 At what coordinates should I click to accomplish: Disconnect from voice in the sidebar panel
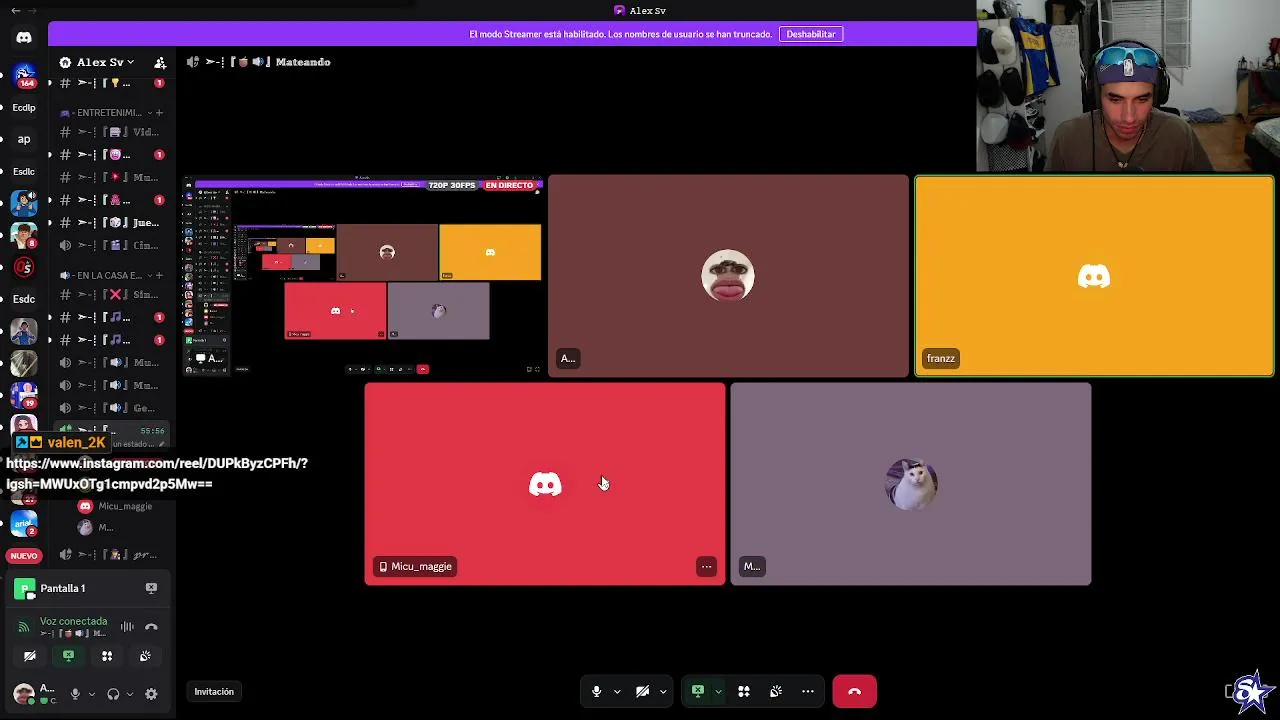(x=151, y=627)
